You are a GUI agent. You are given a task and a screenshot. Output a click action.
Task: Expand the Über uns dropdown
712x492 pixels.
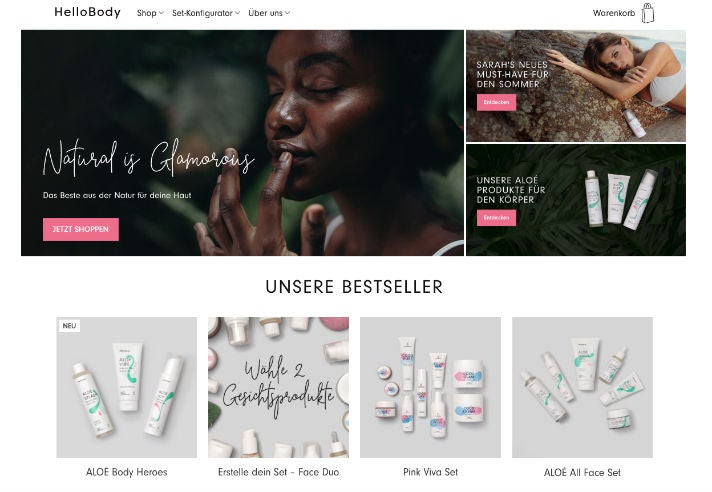[269, 13]
